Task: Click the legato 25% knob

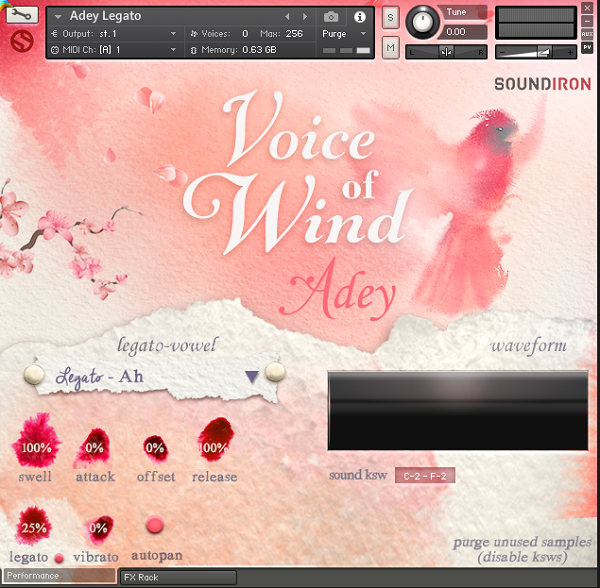Action: click(x=34, y=526)
